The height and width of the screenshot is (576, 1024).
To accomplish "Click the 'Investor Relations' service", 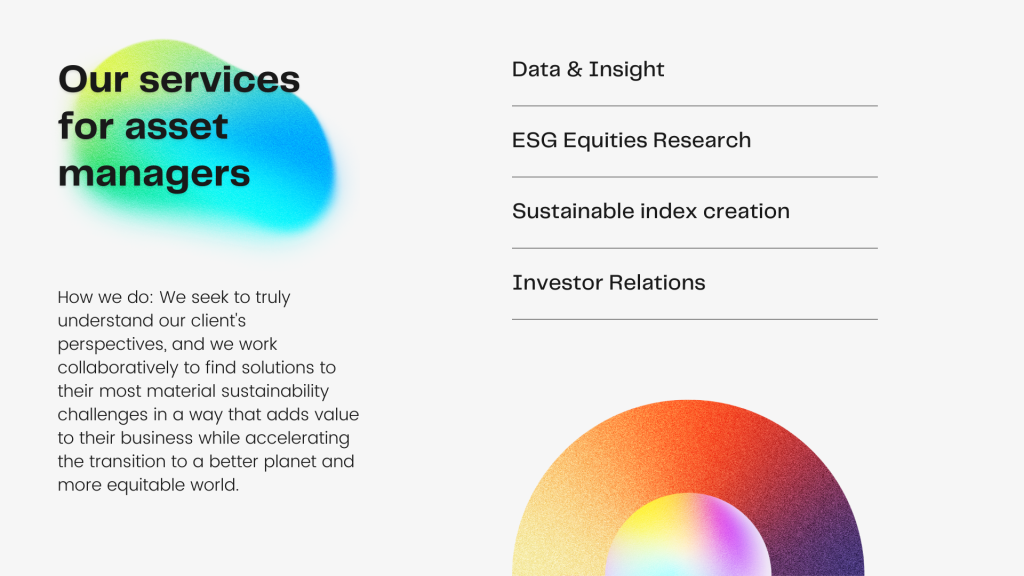I will pos(608,283).
